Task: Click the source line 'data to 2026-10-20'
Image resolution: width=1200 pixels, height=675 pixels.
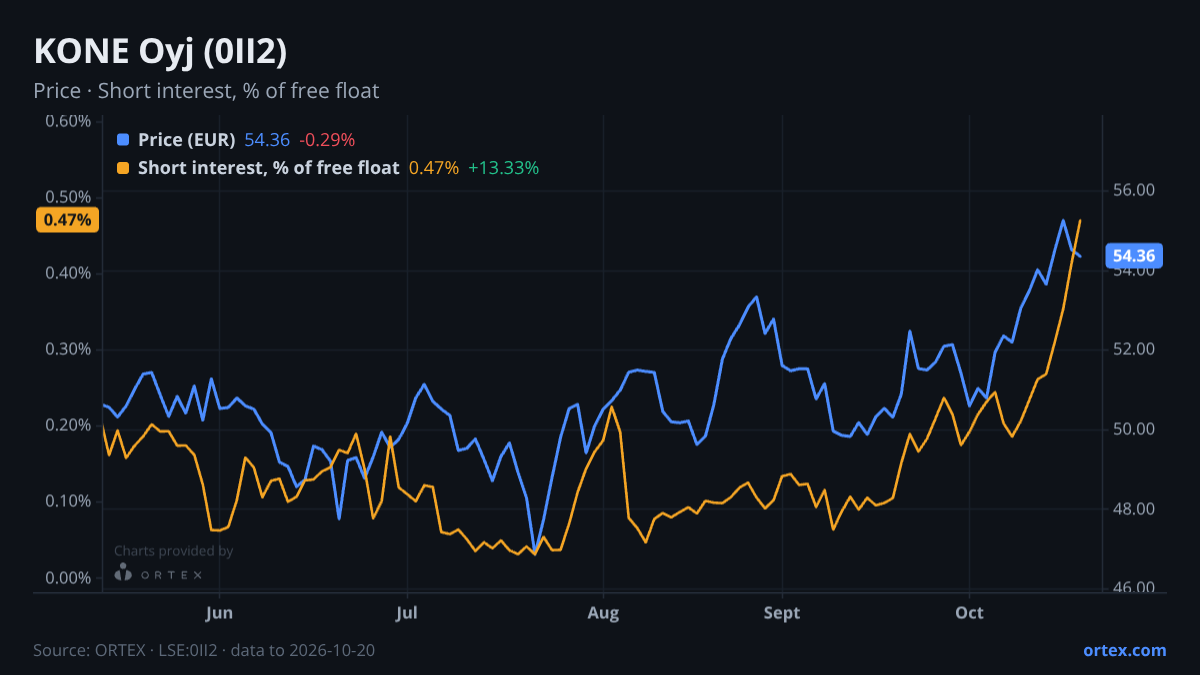Action: pos(303,650)
